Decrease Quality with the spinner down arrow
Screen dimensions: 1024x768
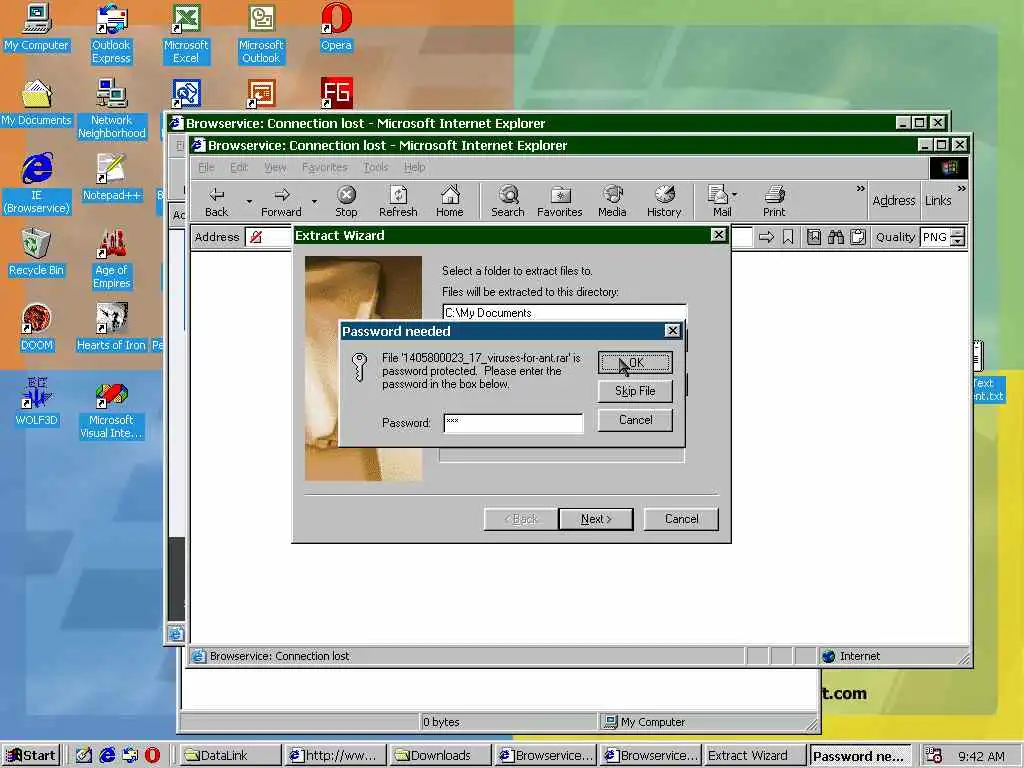click(957, 242)
